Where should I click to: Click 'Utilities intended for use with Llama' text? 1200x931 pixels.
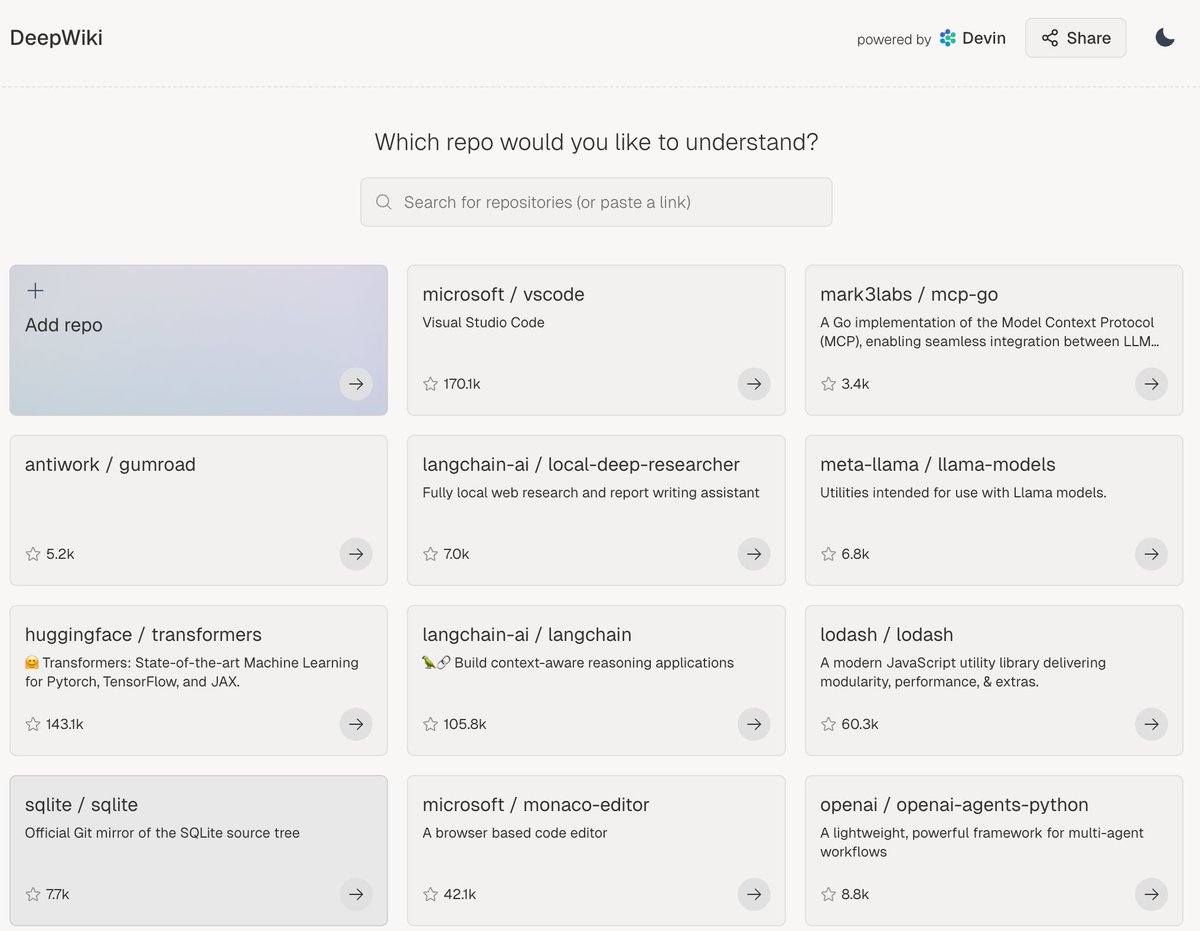[963, 492]
